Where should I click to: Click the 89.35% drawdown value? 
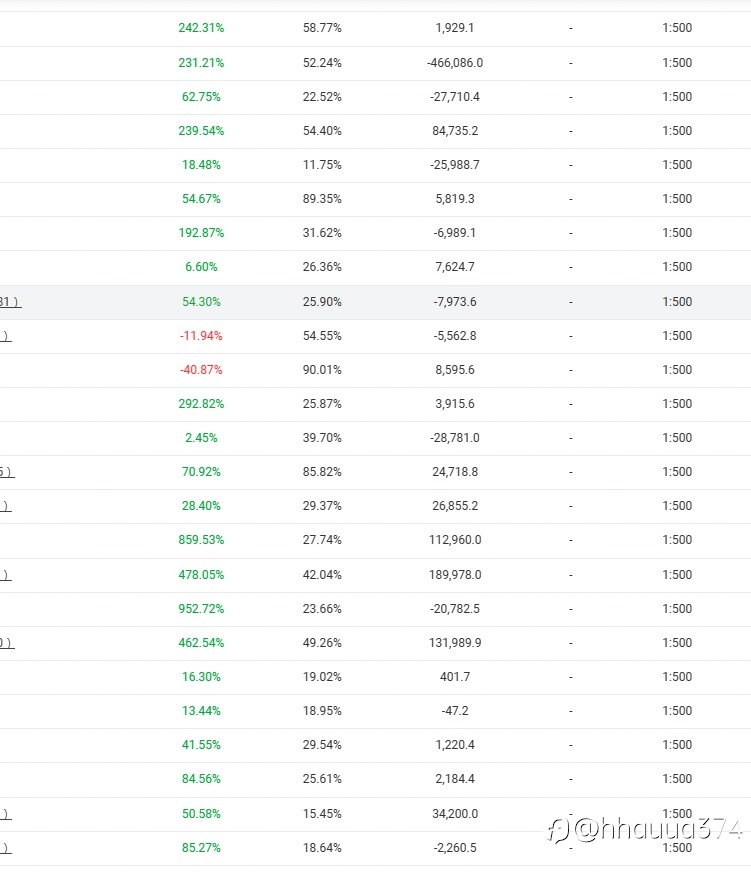pos(322,199)
